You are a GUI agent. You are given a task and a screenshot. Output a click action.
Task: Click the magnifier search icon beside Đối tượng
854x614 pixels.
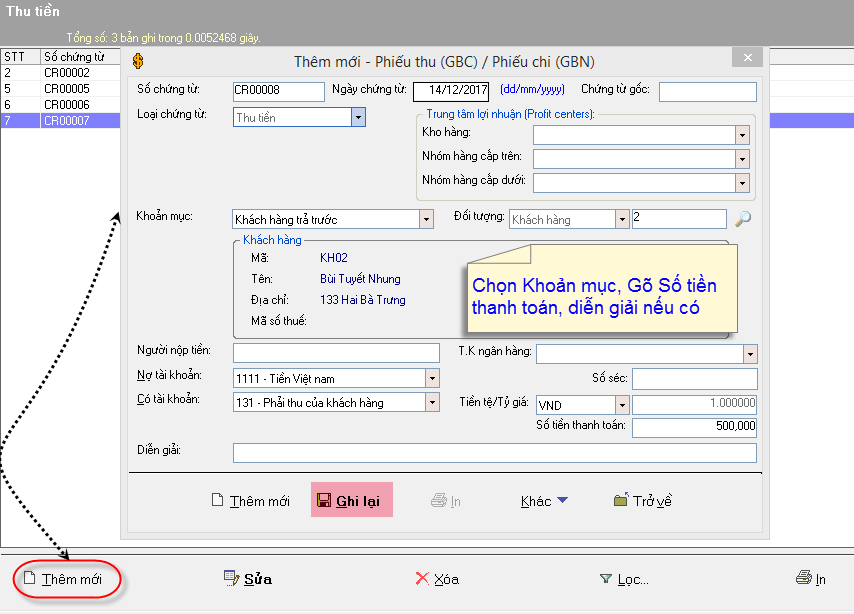[x=742, y=219]
